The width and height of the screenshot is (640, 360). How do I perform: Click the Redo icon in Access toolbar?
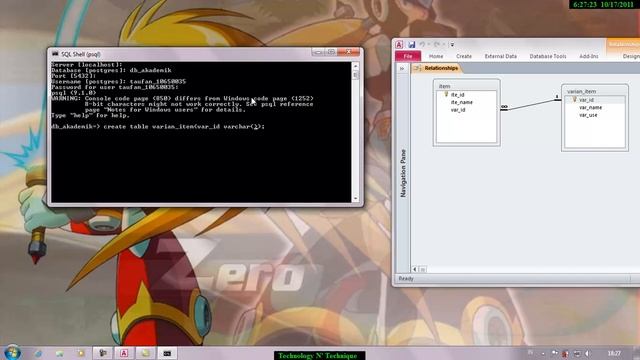click(x=436, y=44)
